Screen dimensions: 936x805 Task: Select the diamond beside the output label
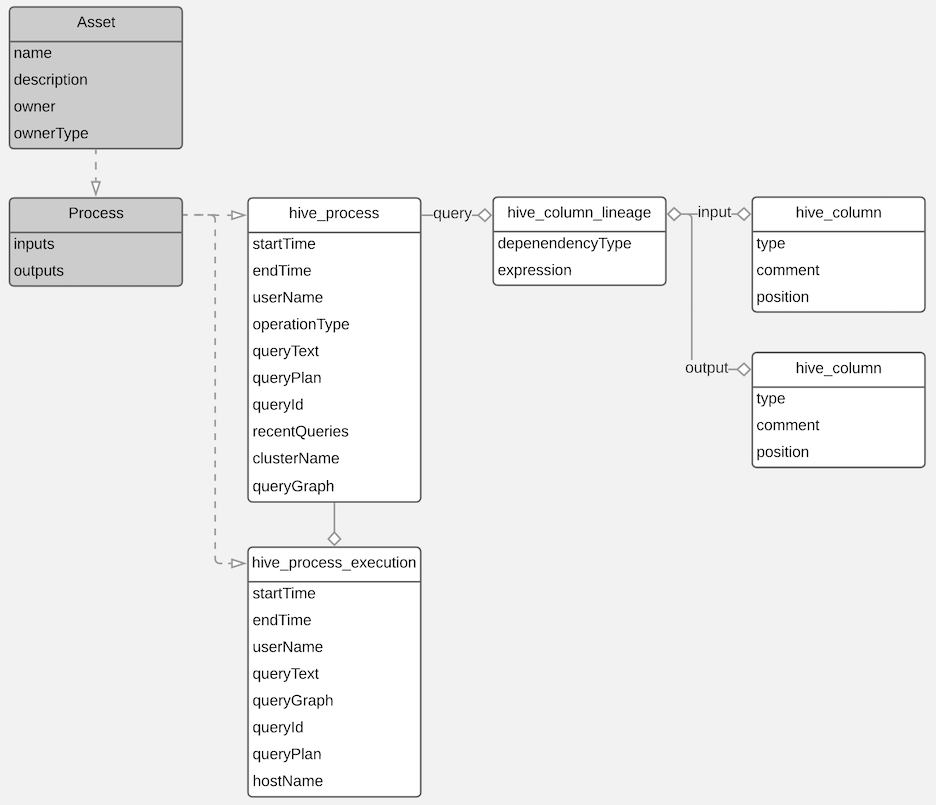742,368
